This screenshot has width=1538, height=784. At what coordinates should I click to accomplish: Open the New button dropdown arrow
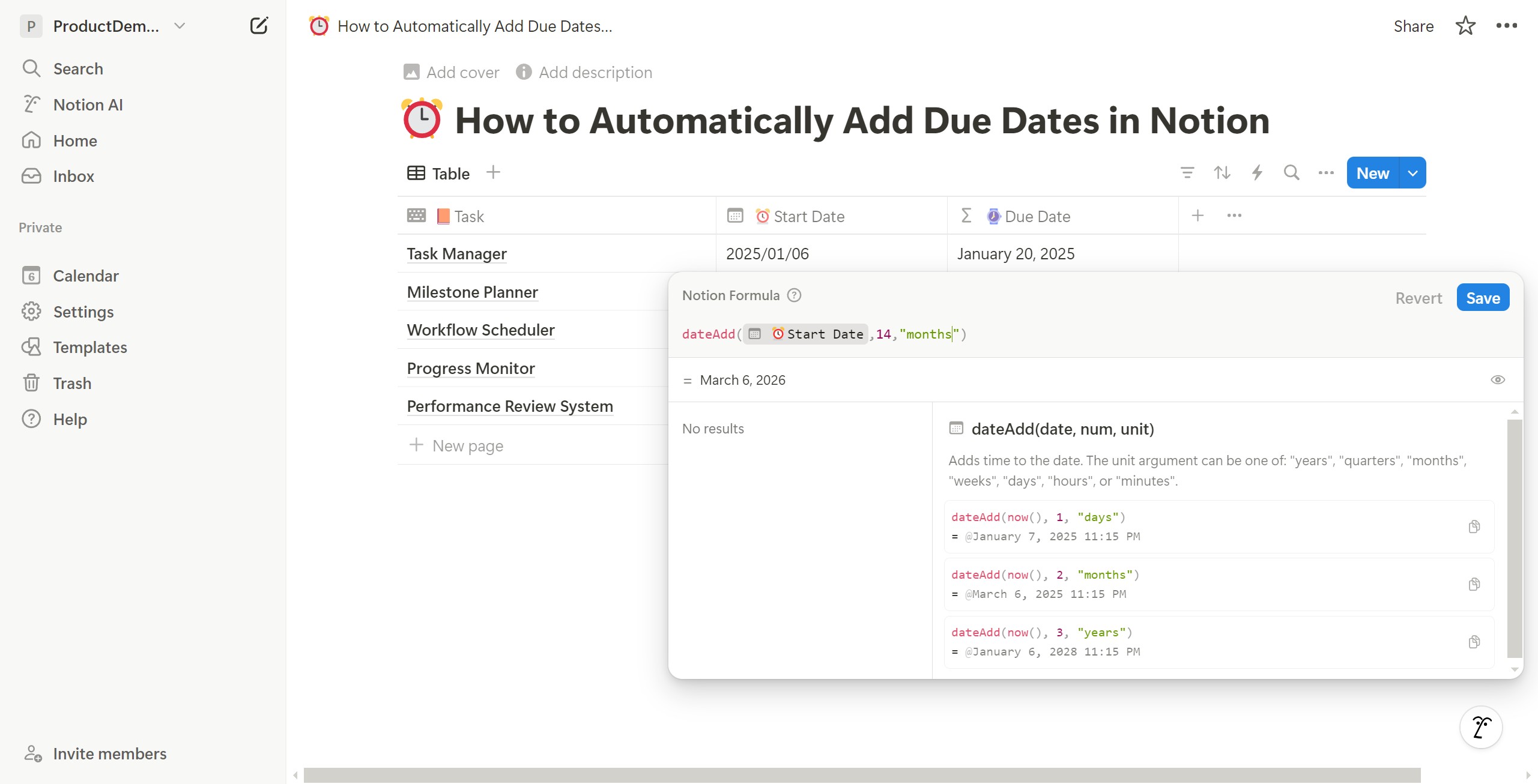click(1412, 173)
